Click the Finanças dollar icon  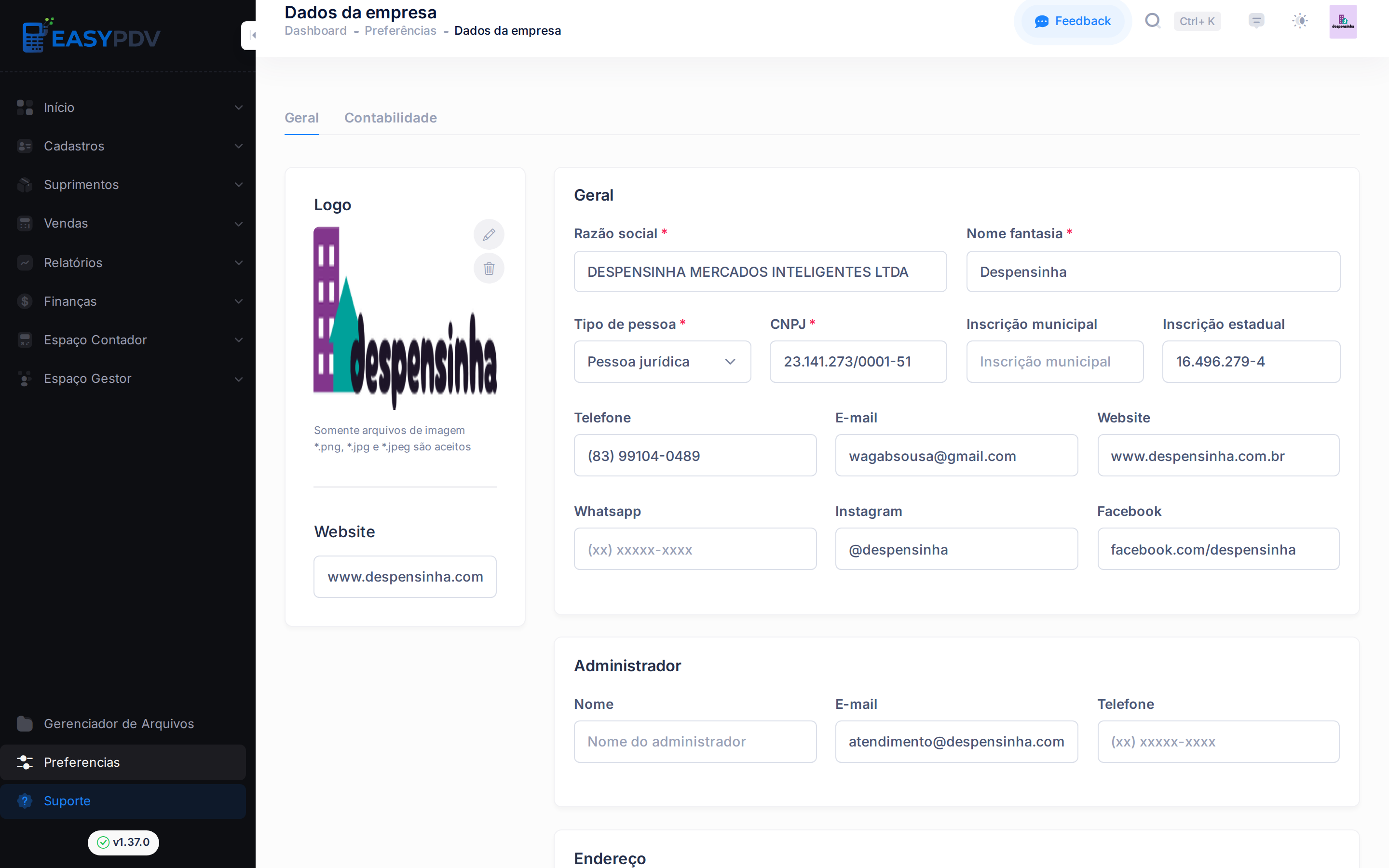point(25,301)
